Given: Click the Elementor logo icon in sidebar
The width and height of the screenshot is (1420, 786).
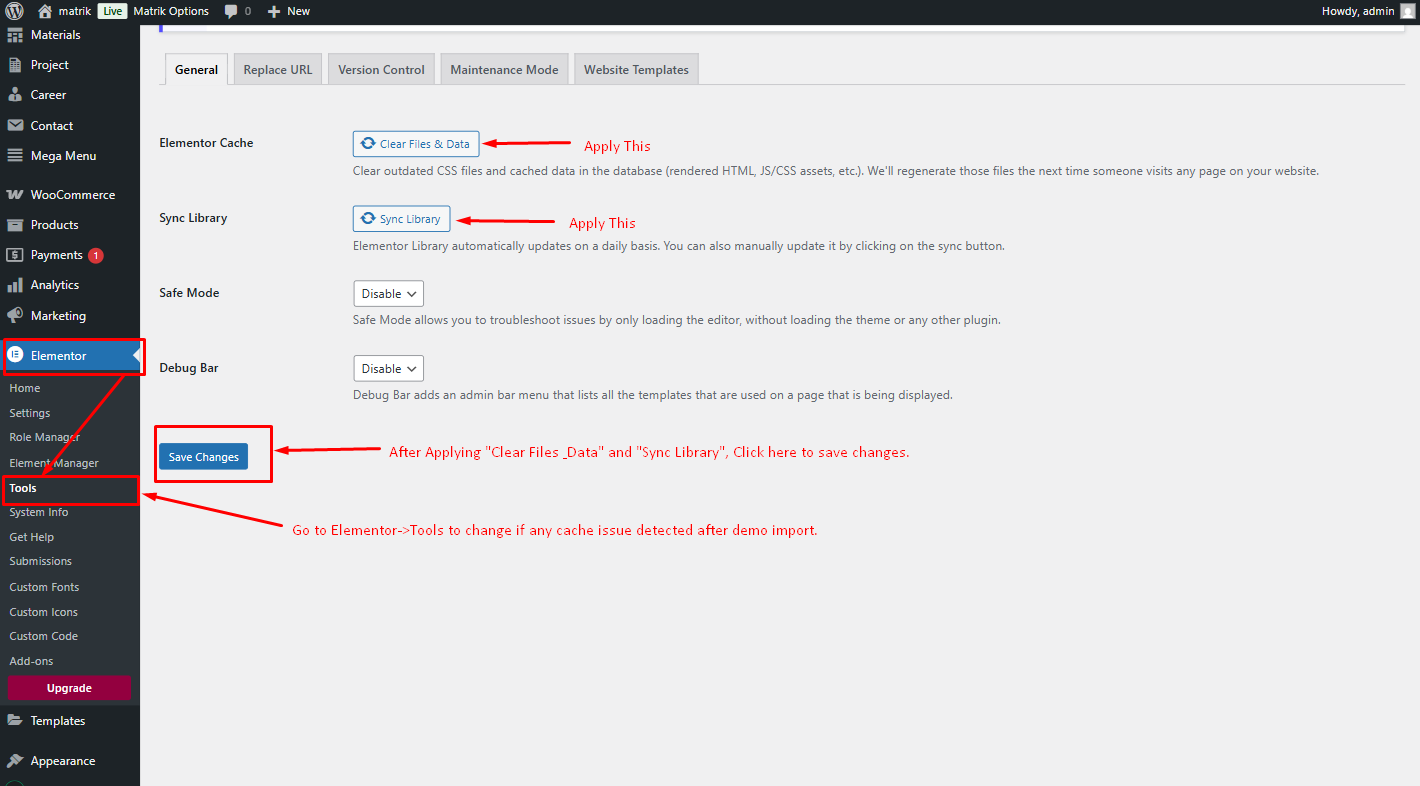Looking at the screenshot, I should coord(15,355).
